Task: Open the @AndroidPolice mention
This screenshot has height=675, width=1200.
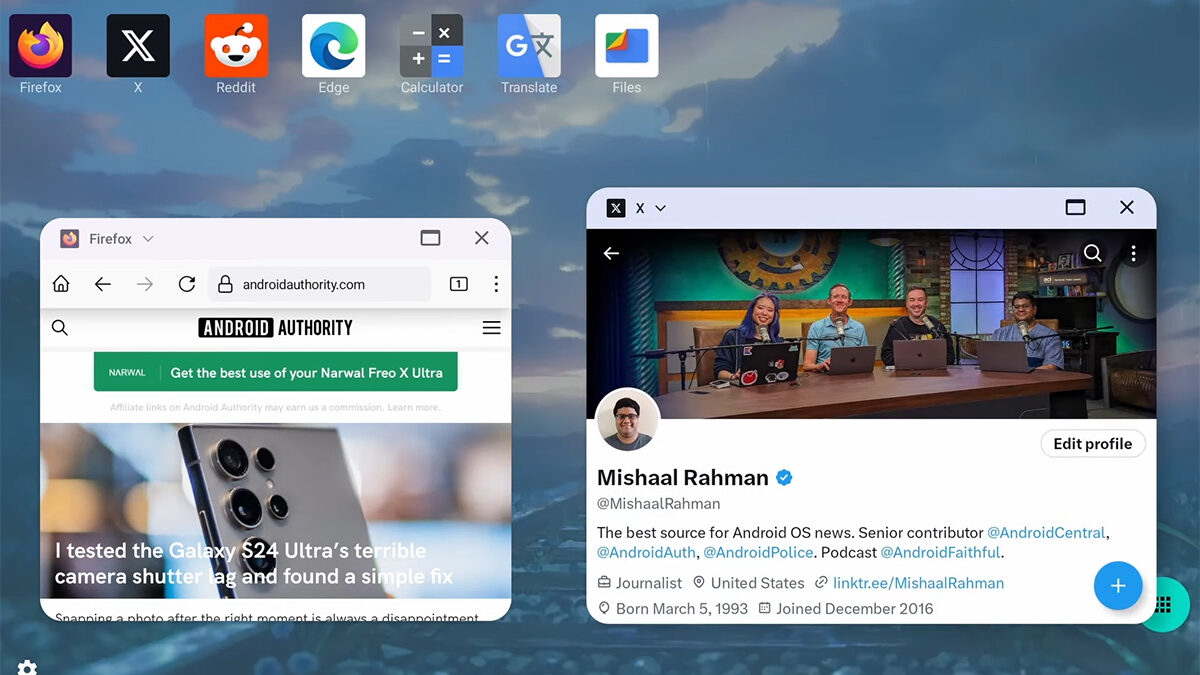Action: 759,552
